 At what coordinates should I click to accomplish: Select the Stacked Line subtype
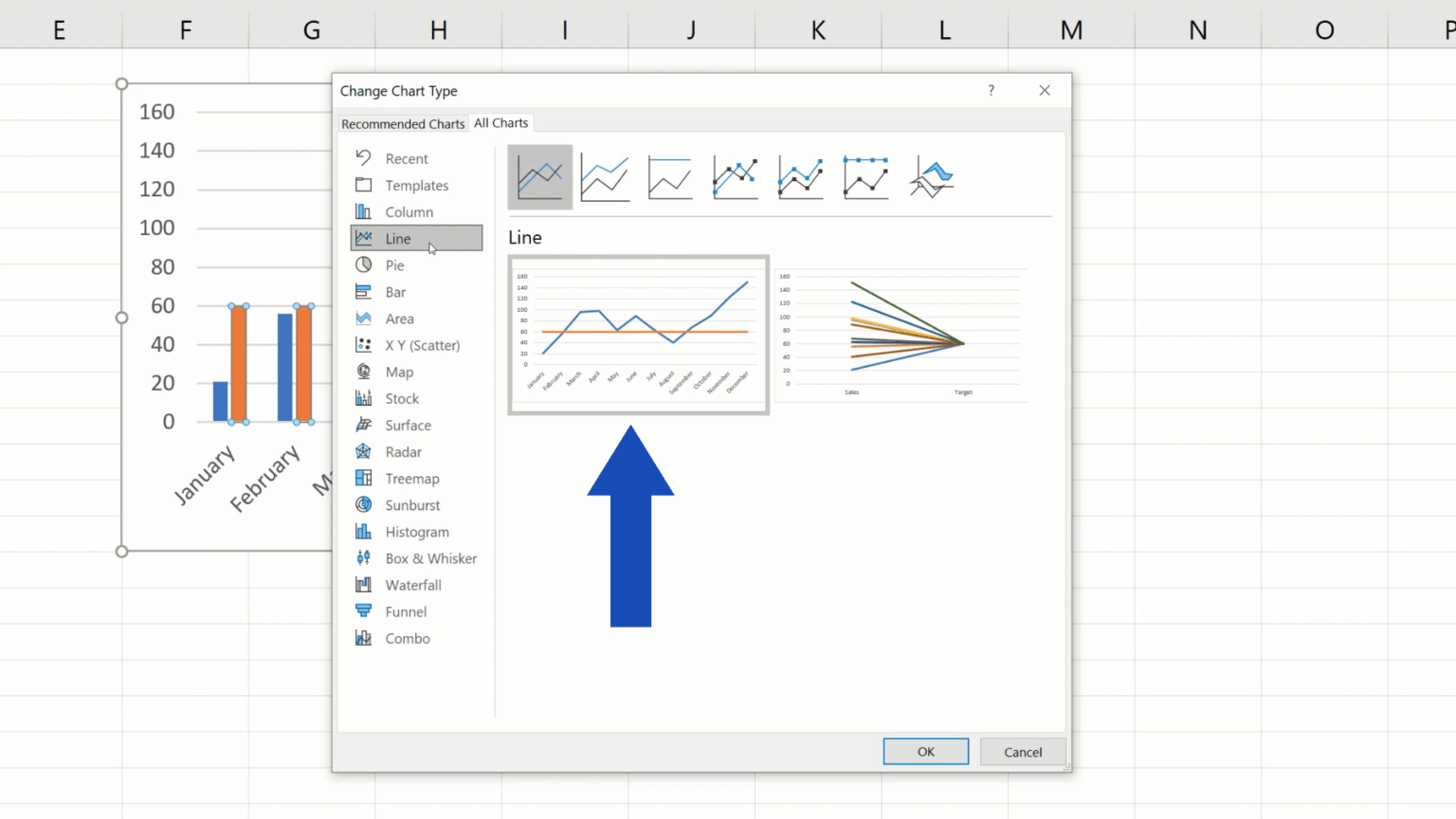pos(605,177)
